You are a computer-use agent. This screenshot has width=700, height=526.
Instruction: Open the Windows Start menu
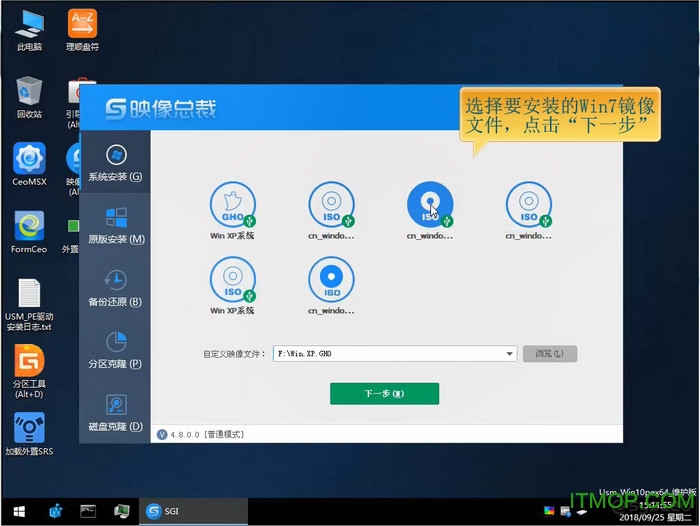click(17, 511)
